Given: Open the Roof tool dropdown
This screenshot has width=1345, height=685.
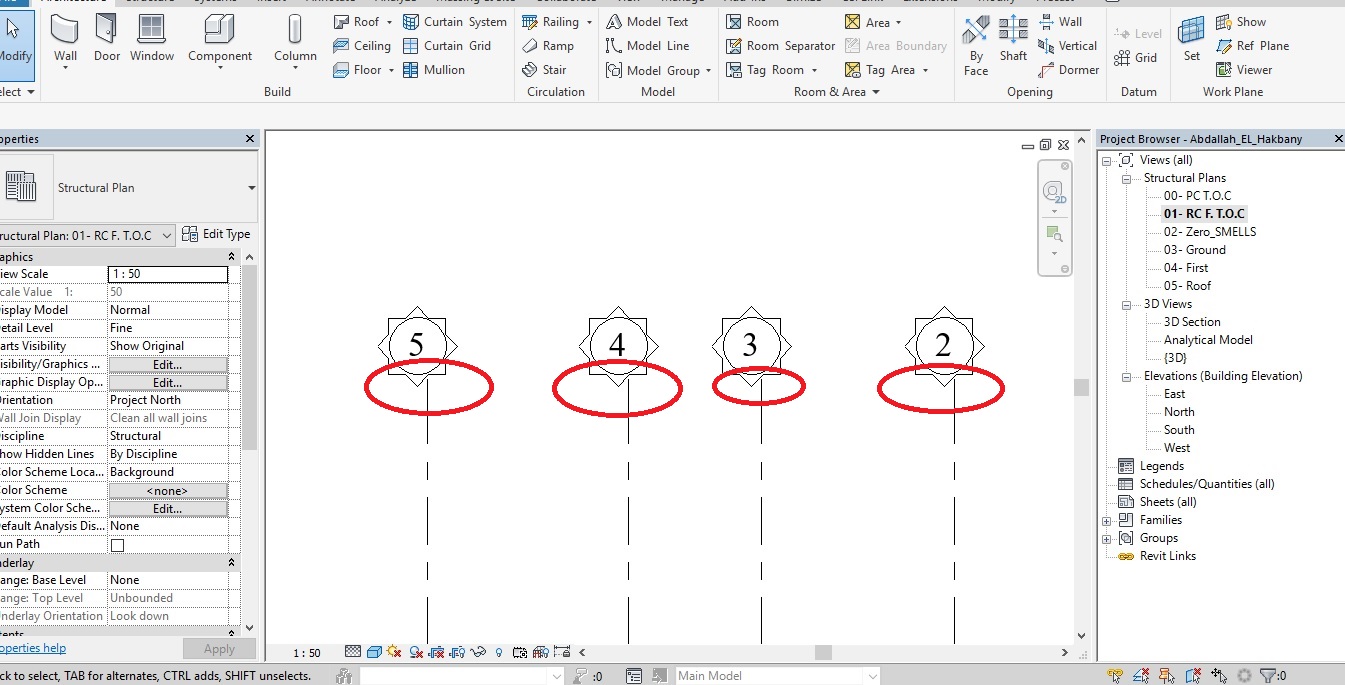Looking at the screenshot, I should [390, 21].
